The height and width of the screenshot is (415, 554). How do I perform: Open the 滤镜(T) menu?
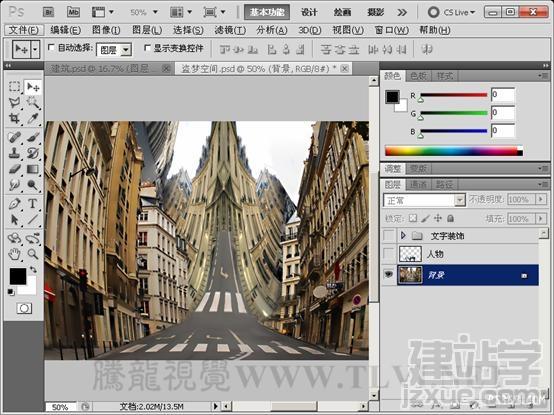(x=230, y=30)
